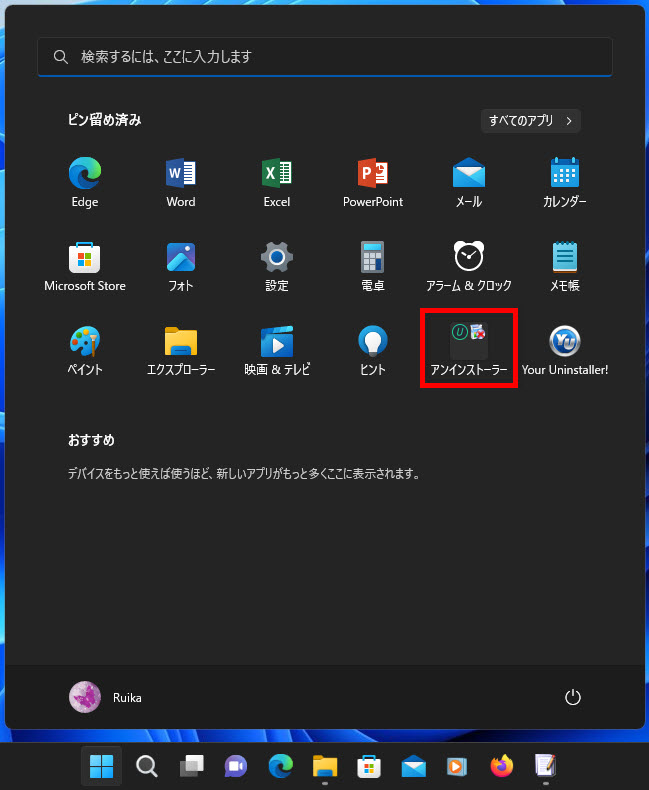Click the search box at the top
Screen dimensions: 649x790
point(325,57)
